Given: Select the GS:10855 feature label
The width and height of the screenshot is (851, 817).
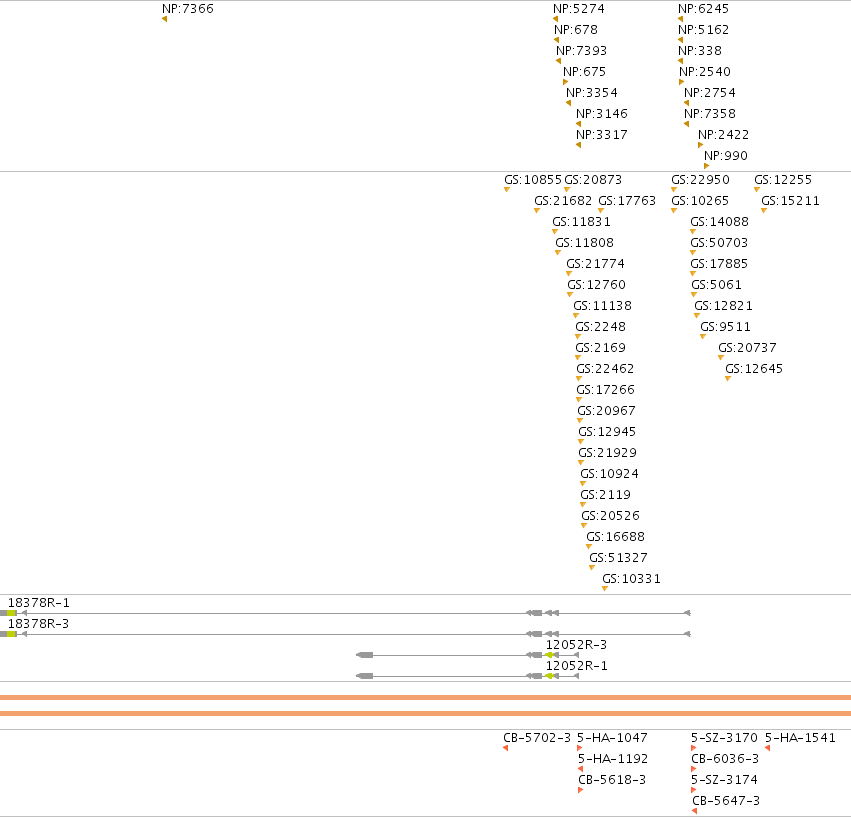Looking at the screenshot, I should click(x=533, y=180).
